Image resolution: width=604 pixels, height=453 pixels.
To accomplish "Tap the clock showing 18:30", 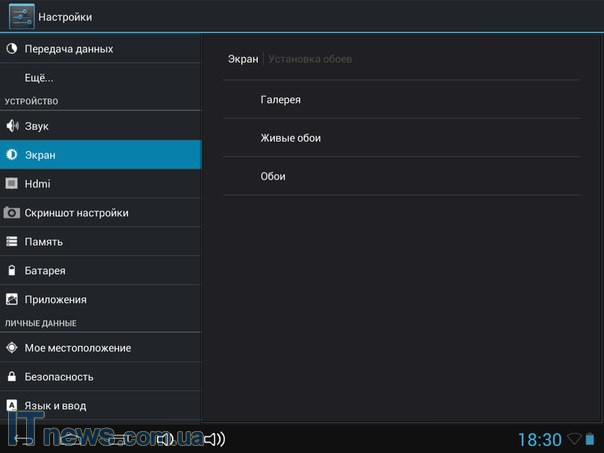I will pos(539,439).
